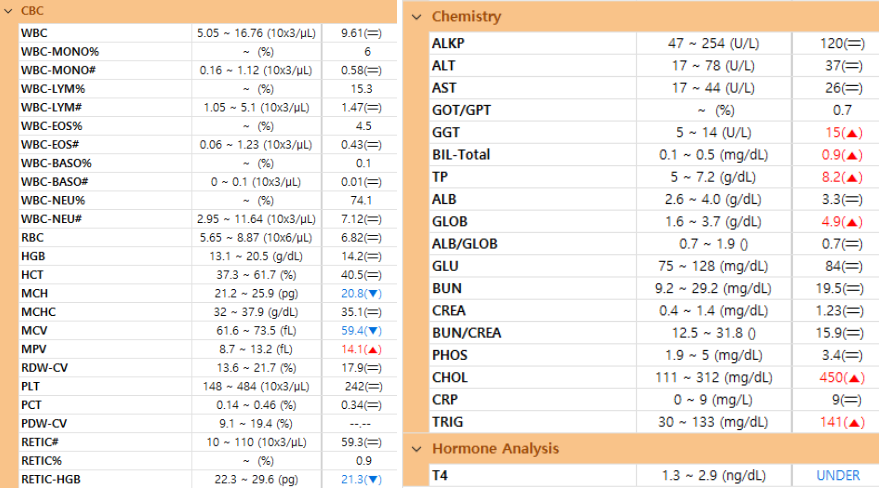Click the red up-arrow next to GGT result
The image size is (879, 491).
853,133
